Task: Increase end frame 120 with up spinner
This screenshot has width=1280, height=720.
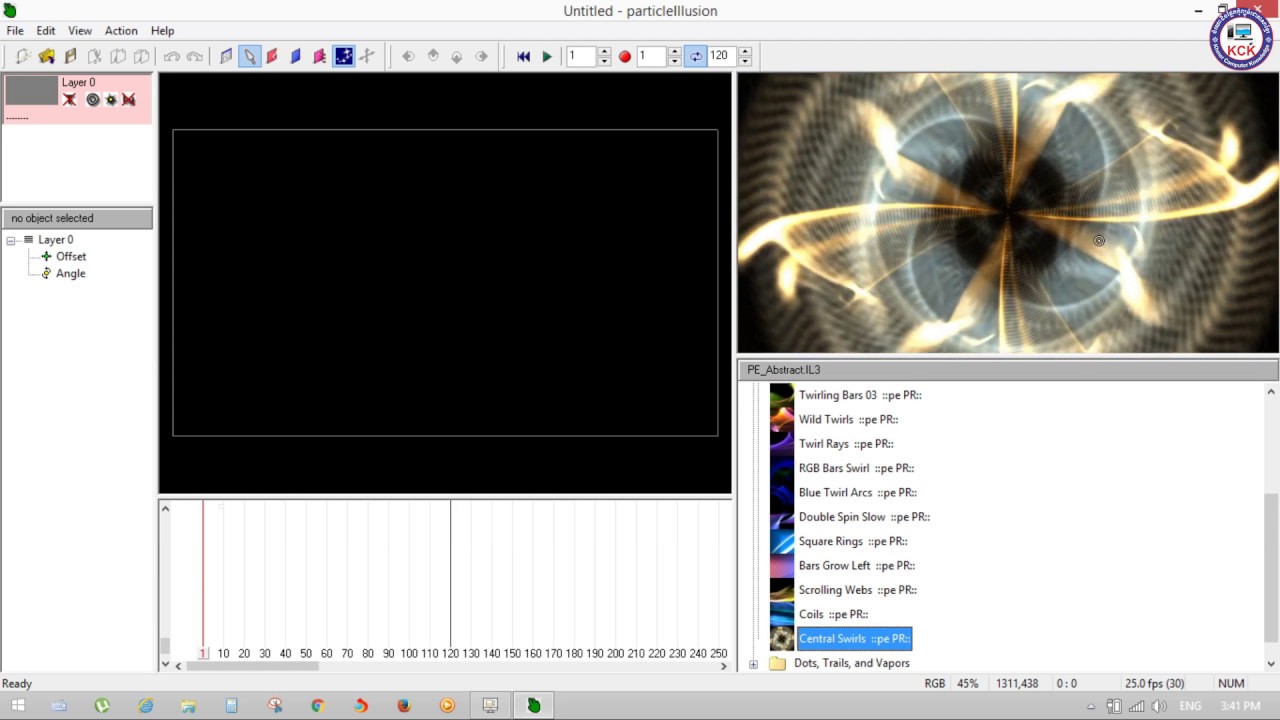Action: (x=745, y=52)
